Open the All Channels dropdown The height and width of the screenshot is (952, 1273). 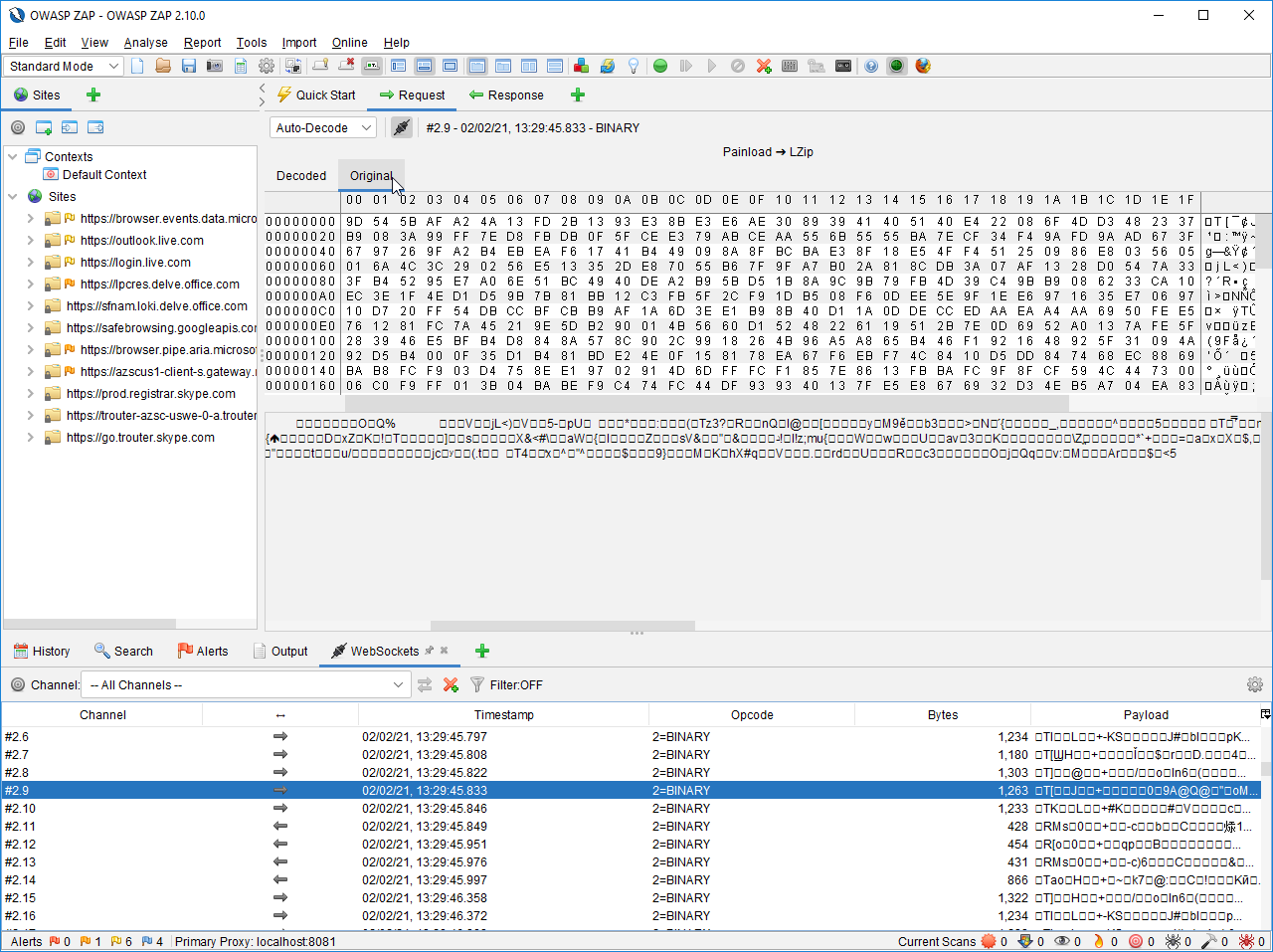[x=247, y=684]
